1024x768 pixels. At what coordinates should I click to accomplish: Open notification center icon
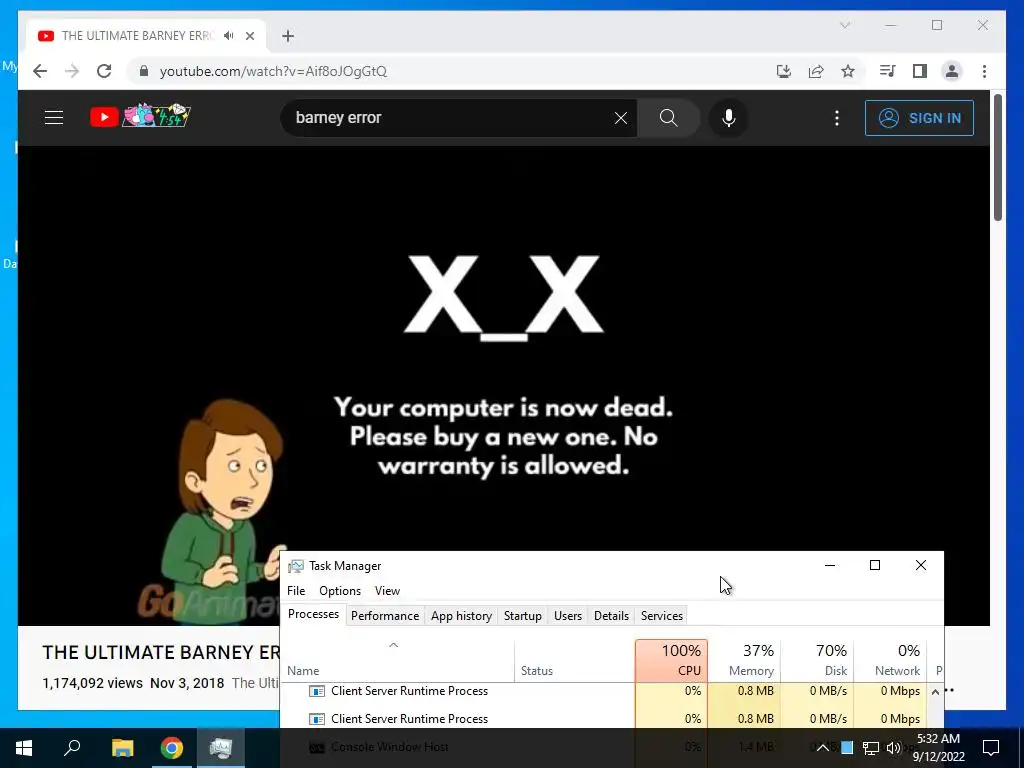point(991,748)
